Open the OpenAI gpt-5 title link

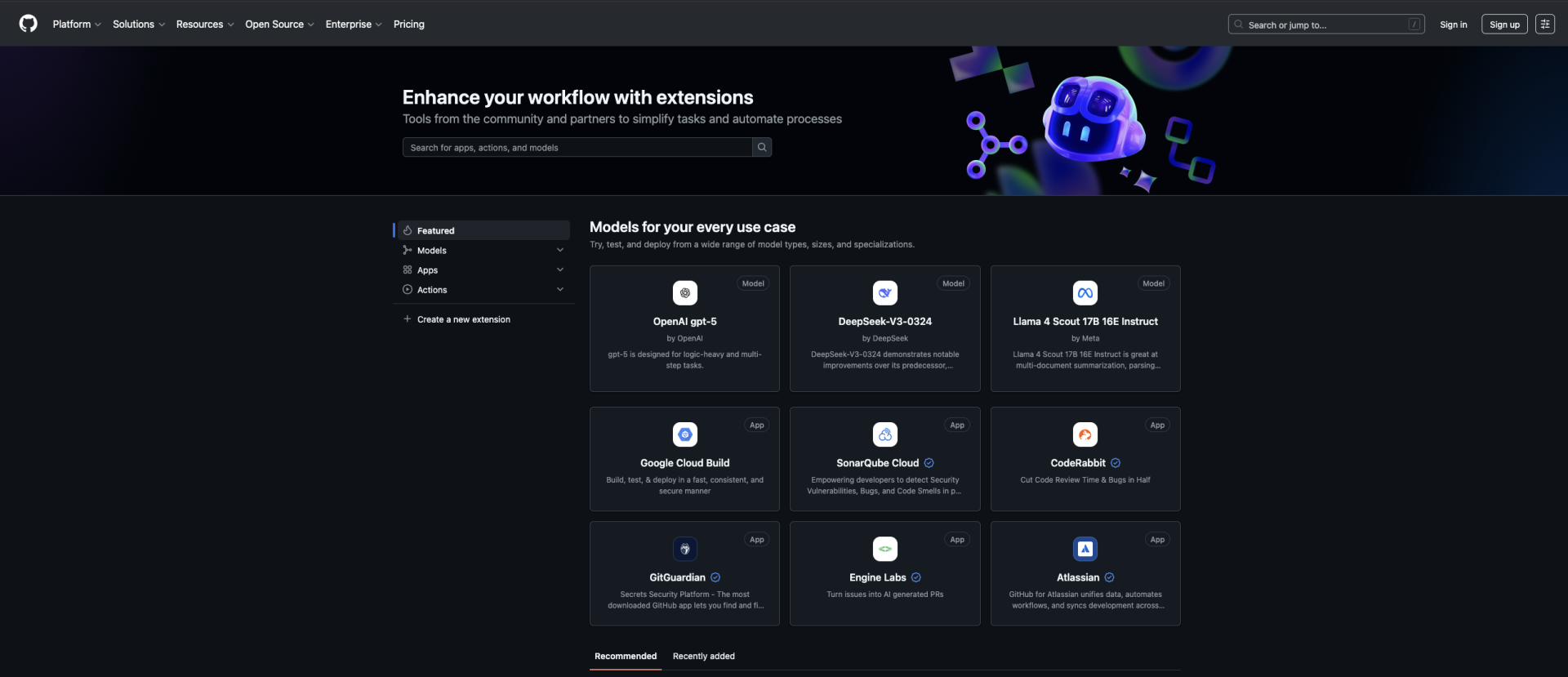tap(685, 322)
